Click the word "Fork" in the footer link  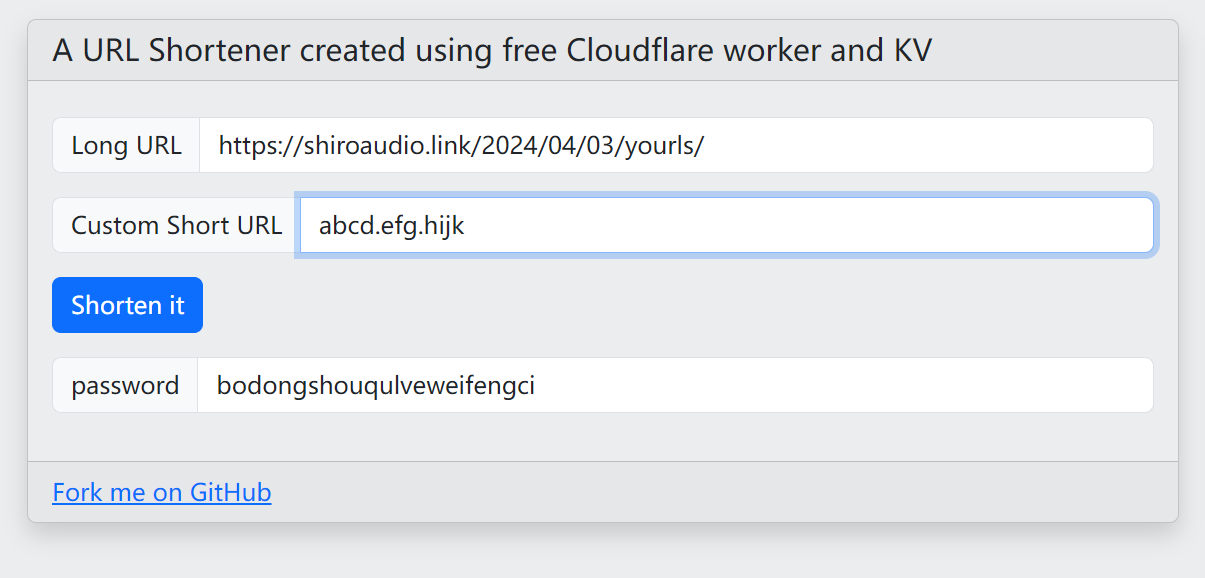pos(73,493)
